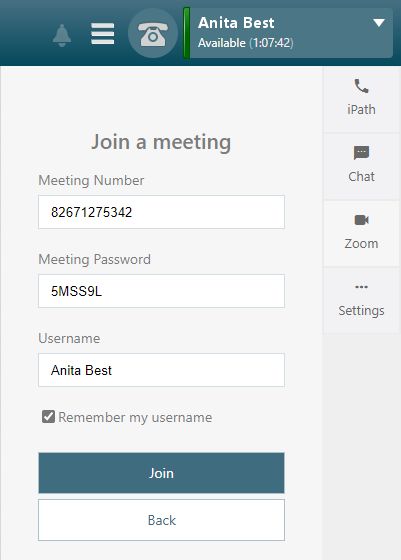This screenshot has height=560, width=401.
Task: Click the iPath phone handset icon
Action: click(361, 86)
